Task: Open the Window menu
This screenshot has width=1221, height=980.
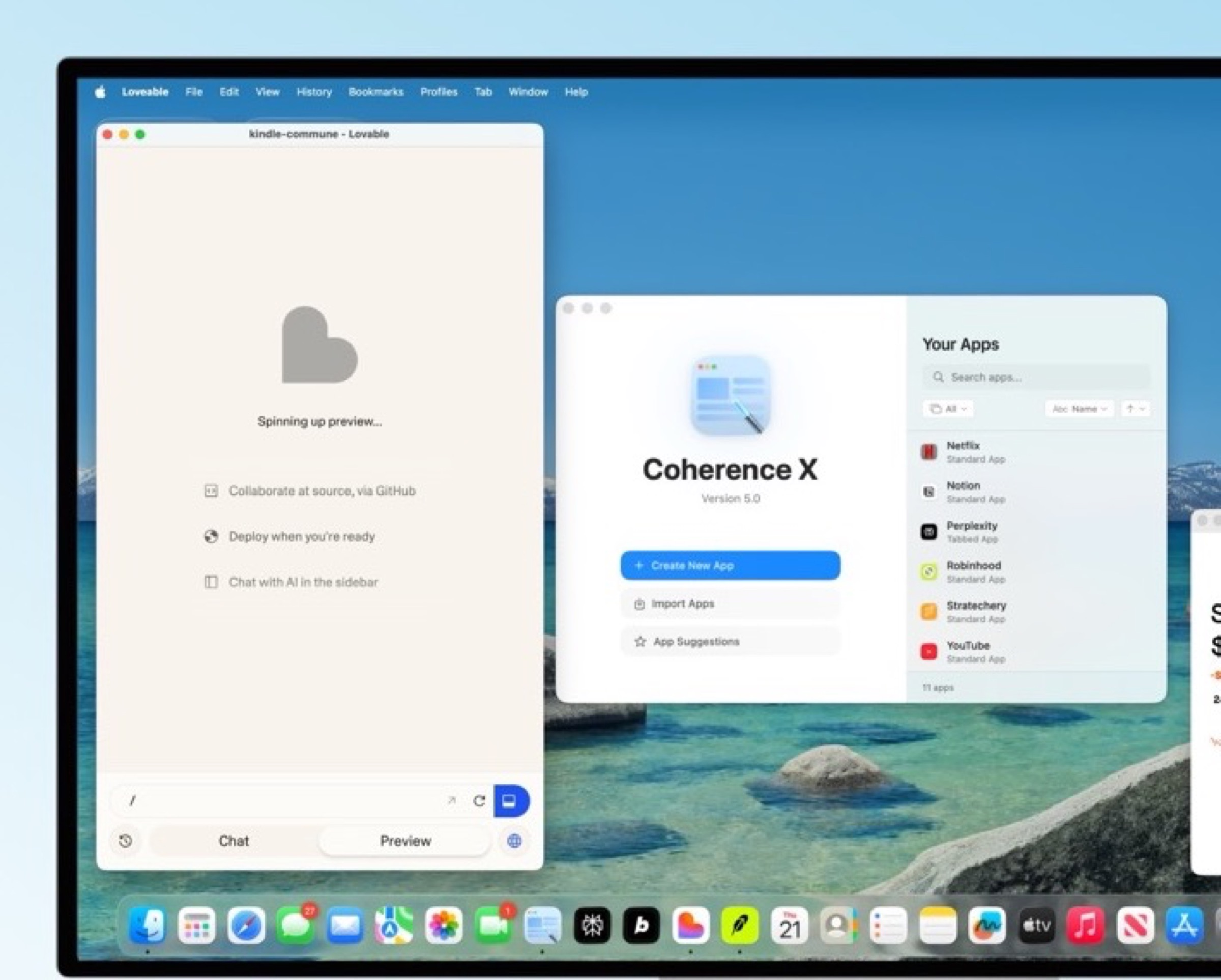Action: click(528, 92)
